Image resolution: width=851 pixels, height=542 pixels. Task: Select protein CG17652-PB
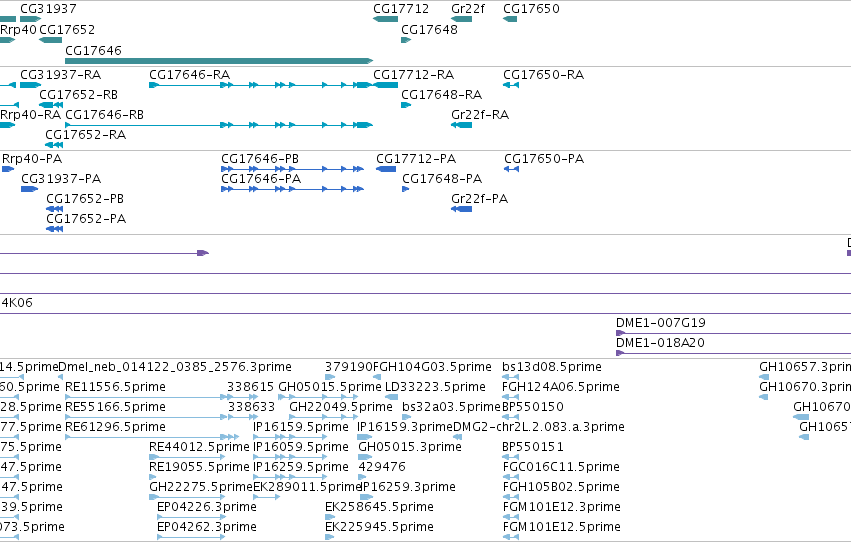pyautogui.click(x=54, y=209)
